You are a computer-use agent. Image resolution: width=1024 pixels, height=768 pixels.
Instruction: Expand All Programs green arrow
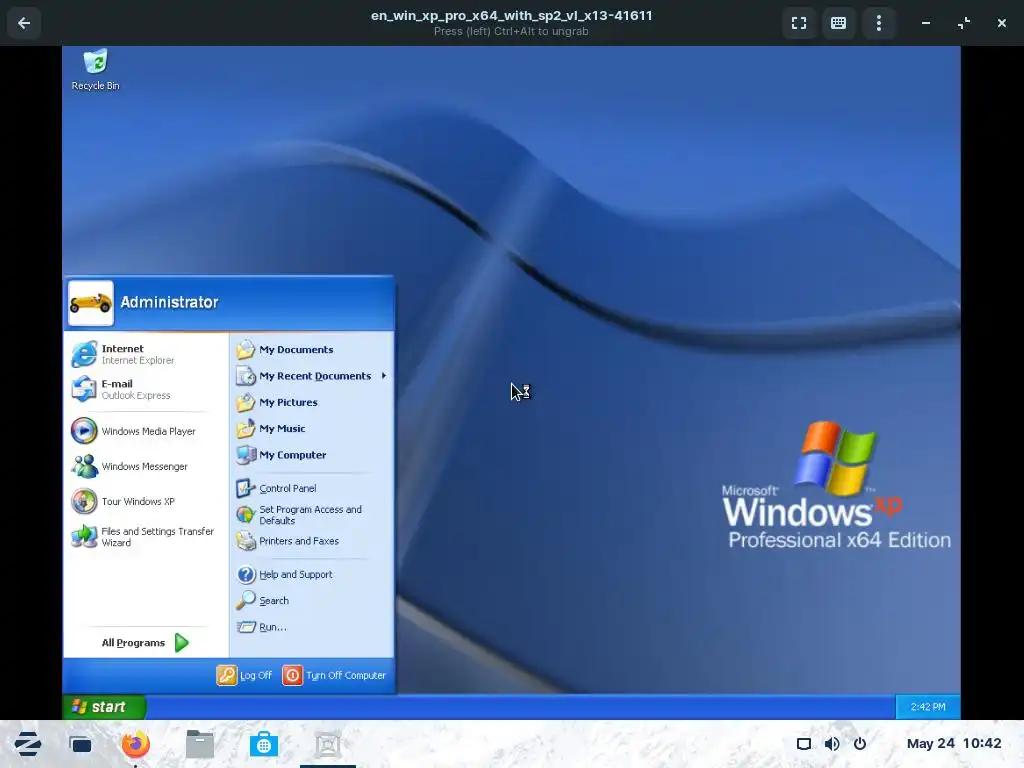[182, 643]
